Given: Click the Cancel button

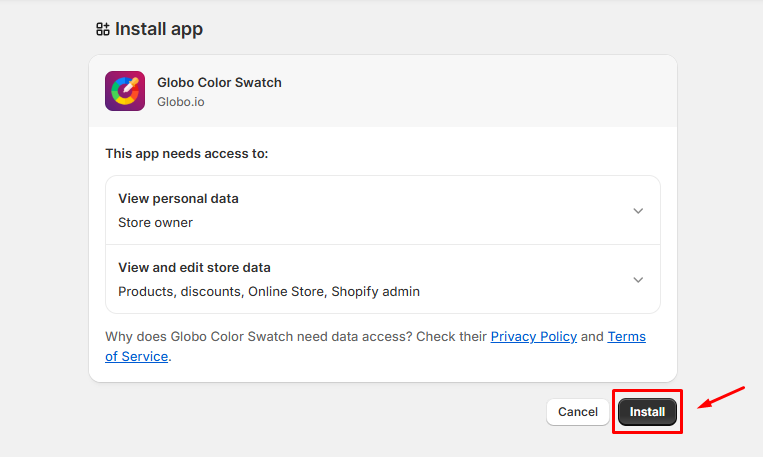Looking at the screenshot, I should 578,412.
